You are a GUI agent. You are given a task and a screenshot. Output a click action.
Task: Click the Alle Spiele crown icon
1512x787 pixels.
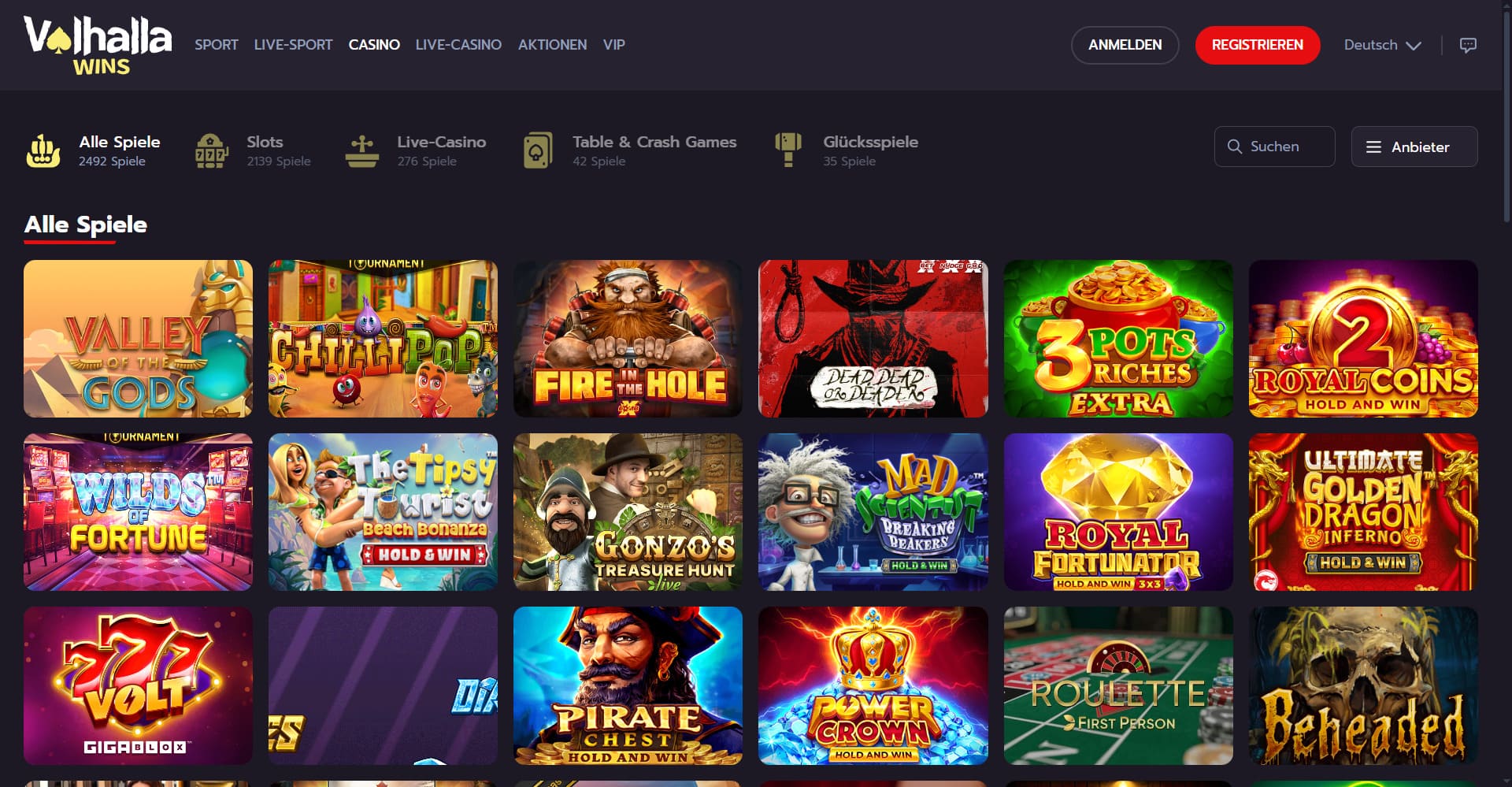43,150
